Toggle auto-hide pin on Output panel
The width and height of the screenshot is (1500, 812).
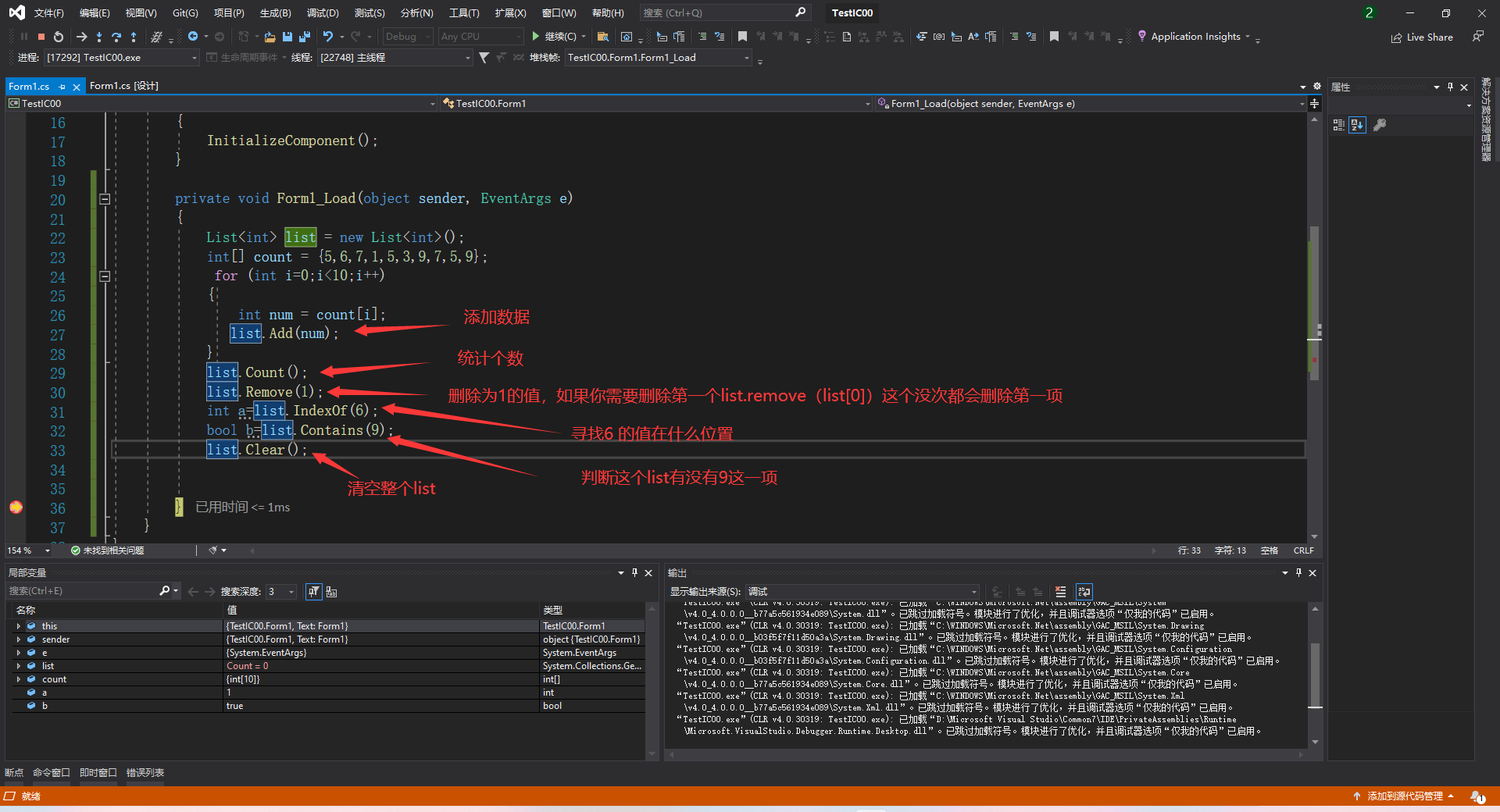[1298, 573]
